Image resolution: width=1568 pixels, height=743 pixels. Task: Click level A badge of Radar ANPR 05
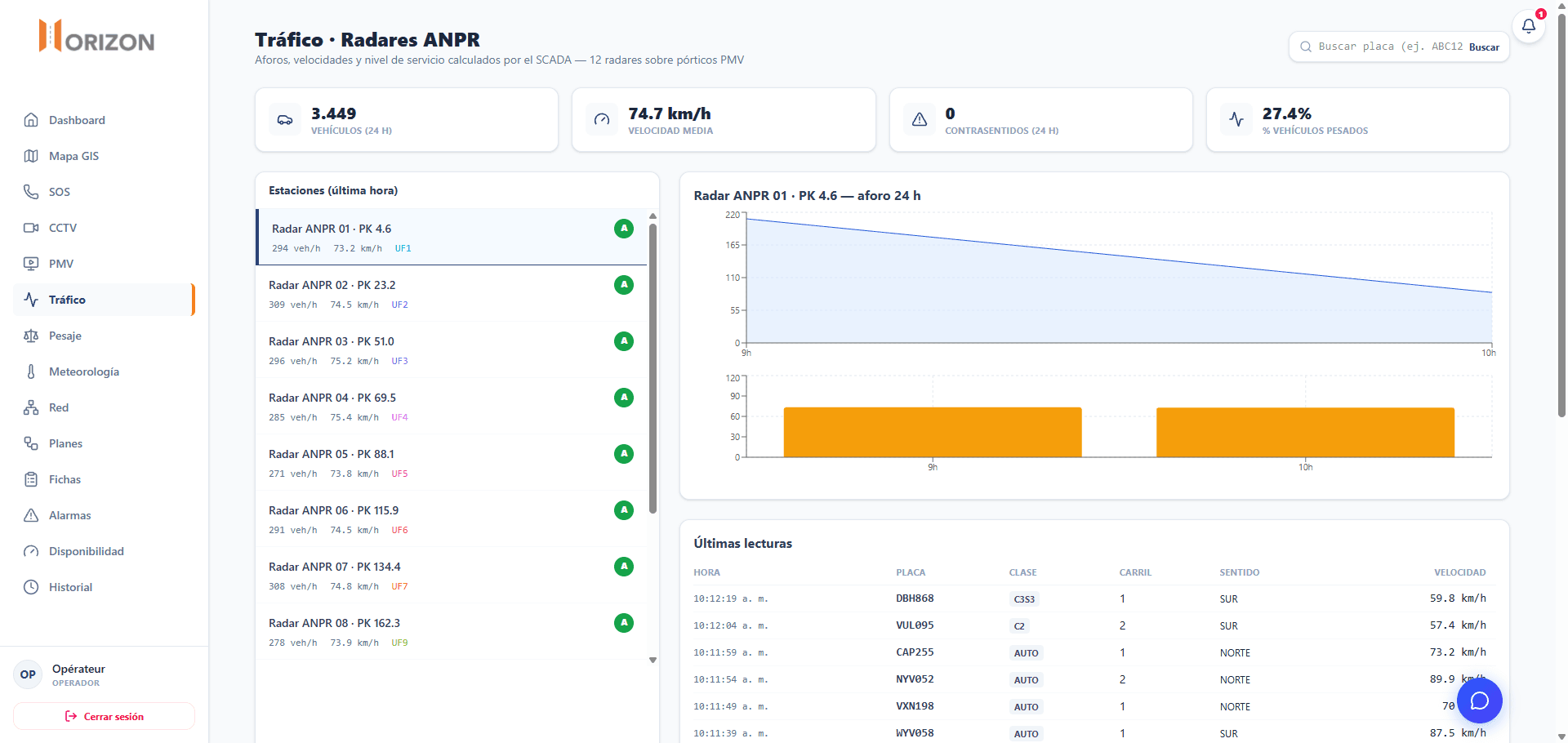click(x=624, y=454)
